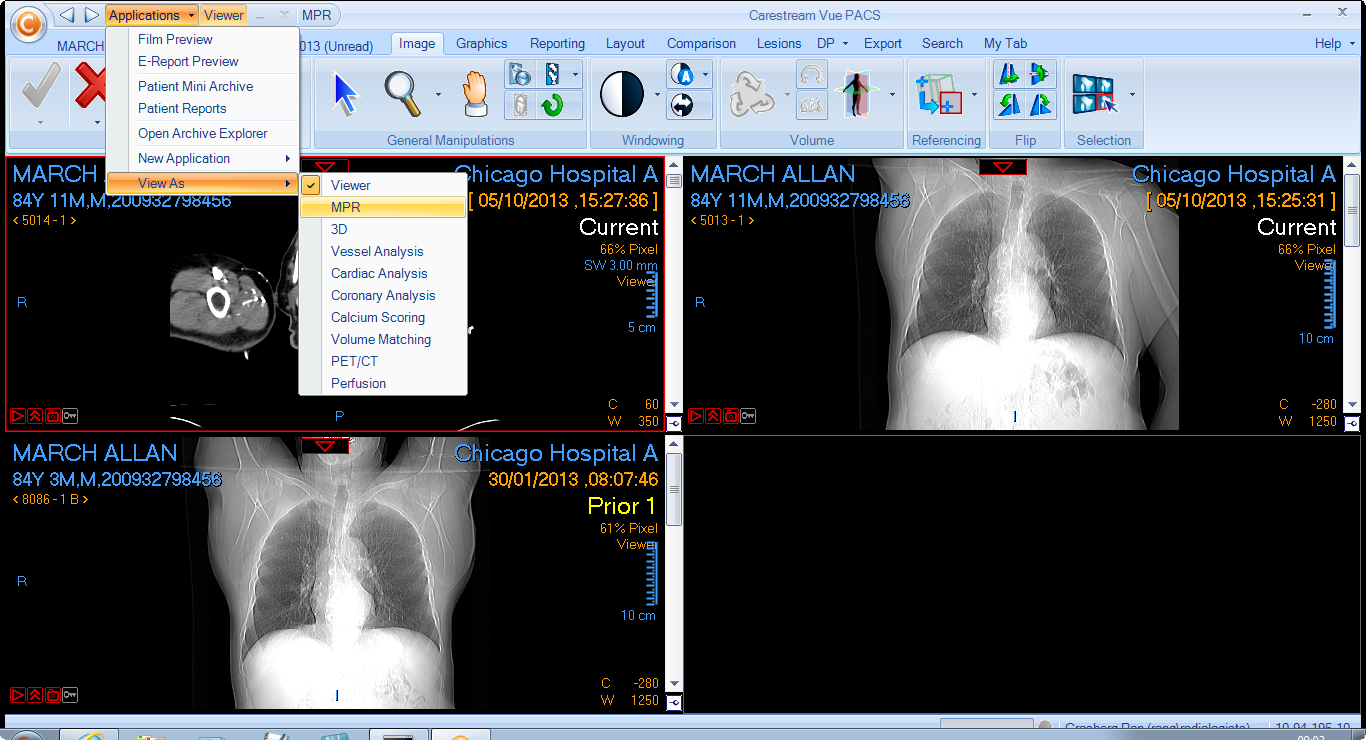Expand the zoom tool dropdown arrow
The width and height of the screenshot is (1366, 740).
(x=438, y=95)
